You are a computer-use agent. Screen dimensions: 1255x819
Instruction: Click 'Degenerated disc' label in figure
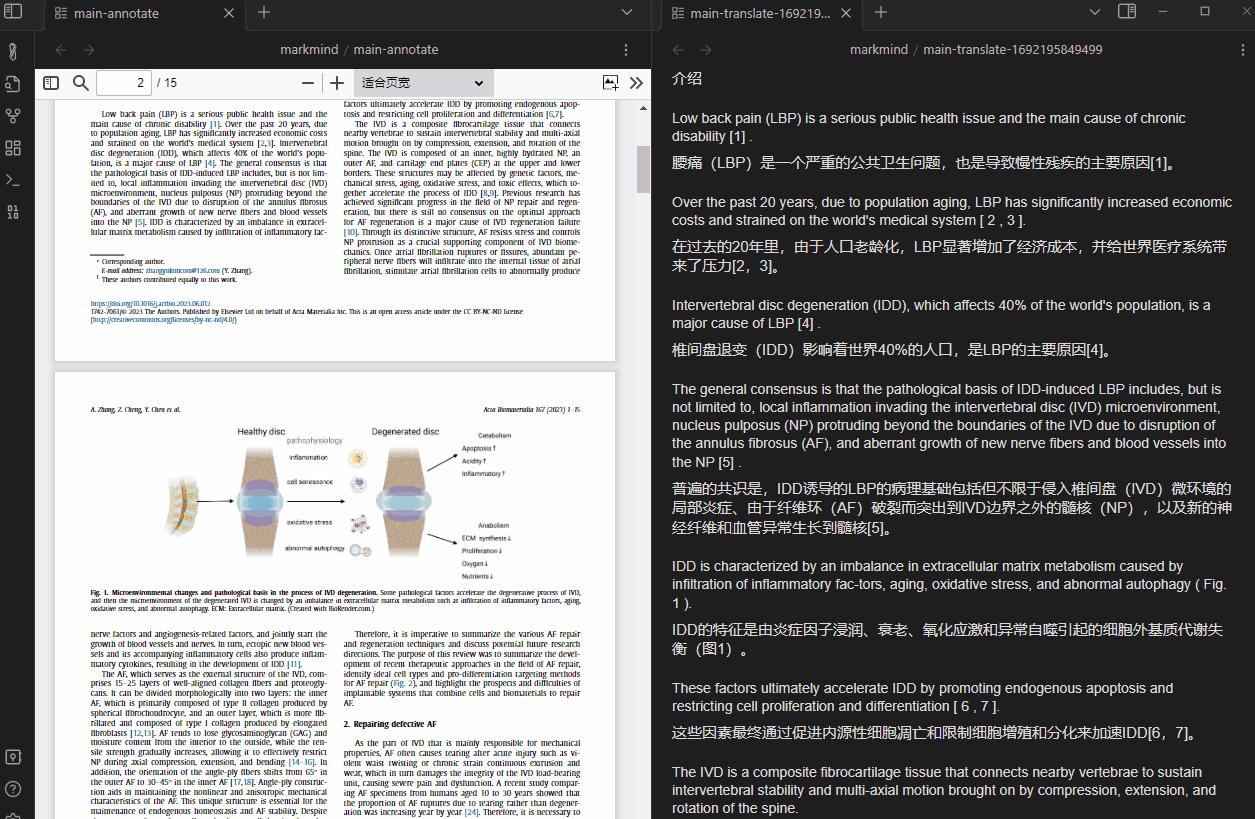[x=405, y=432]
